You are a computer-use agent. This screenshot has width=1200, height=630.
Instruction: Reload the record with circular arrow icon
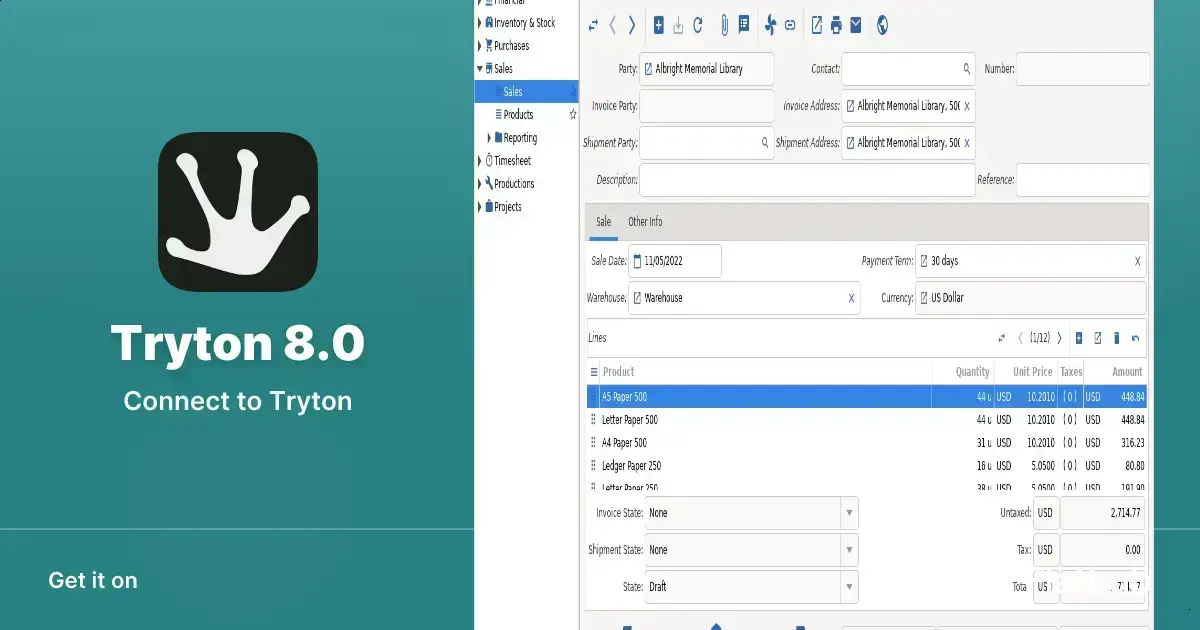click(x=698, y=26)
